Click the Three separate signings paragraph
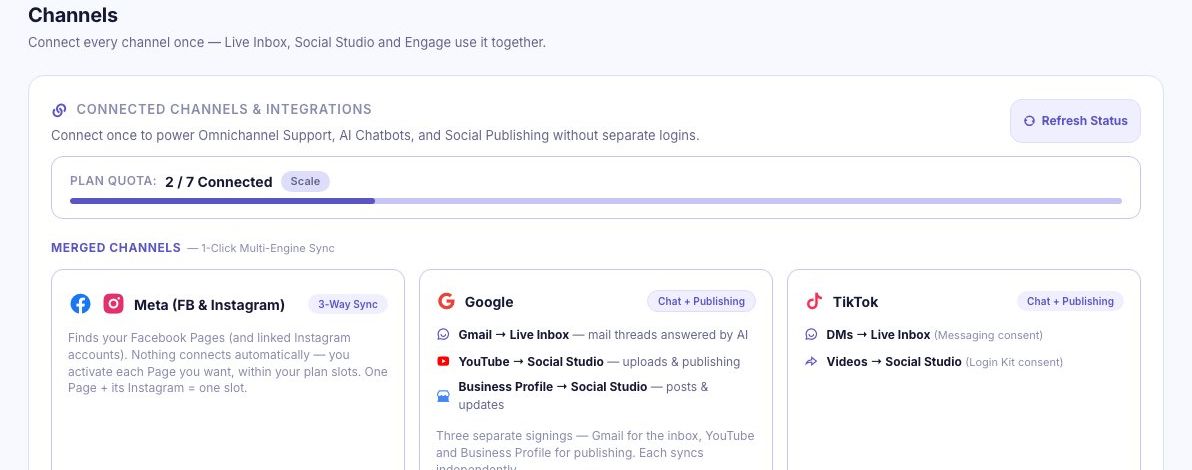 [595, 453]
